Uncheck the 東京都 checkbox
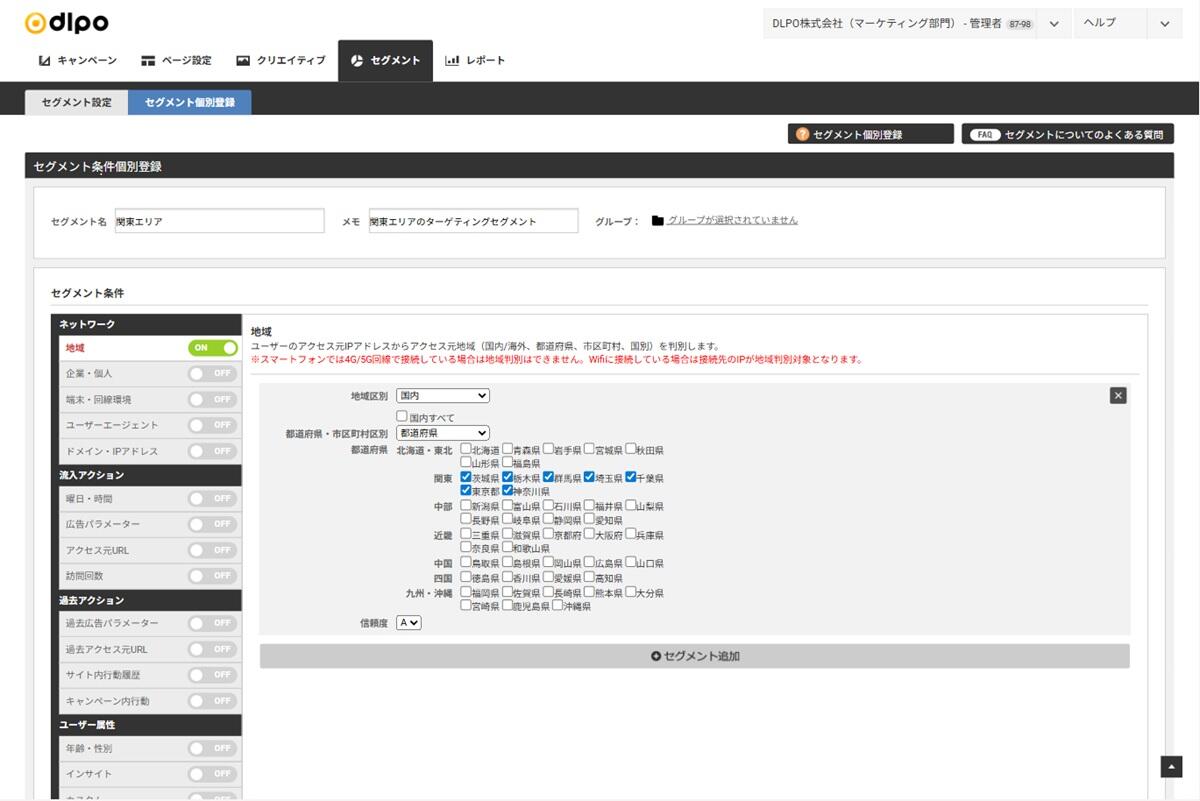 467,491
